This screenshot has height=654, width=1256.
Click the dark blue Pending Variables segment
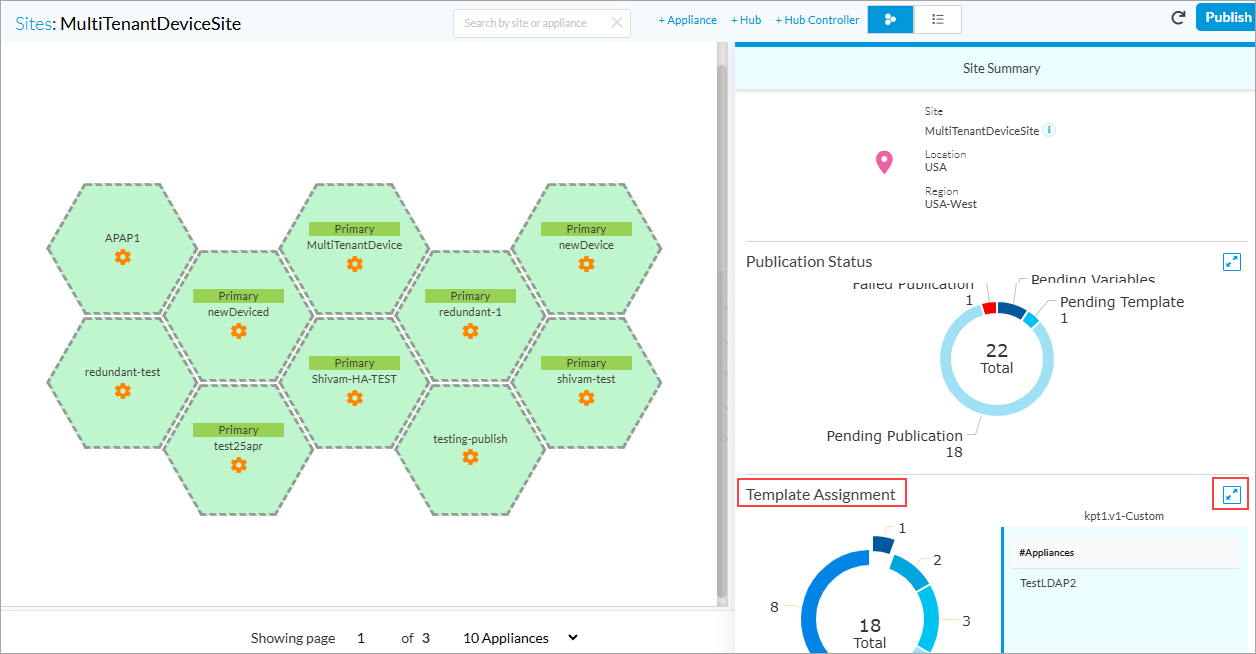pyautogui.click(x=1011, y=310)
